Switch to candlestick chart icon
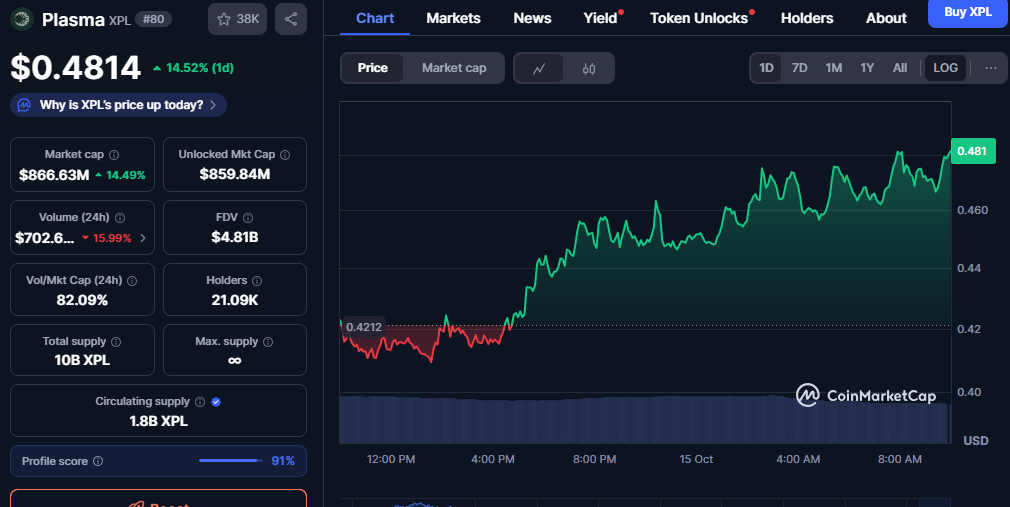The height and width of the screenshot is (507, 1010). pyautogui.click(x=588, y=68)
